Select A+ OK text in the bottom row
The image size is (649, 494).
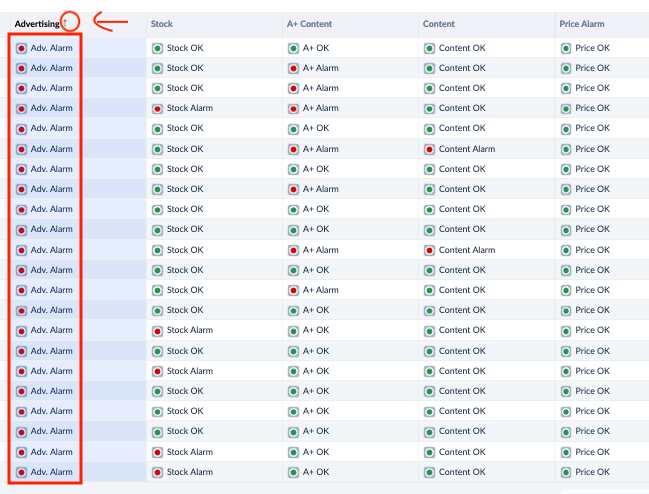pyautogui.click(x=316, y=472)
